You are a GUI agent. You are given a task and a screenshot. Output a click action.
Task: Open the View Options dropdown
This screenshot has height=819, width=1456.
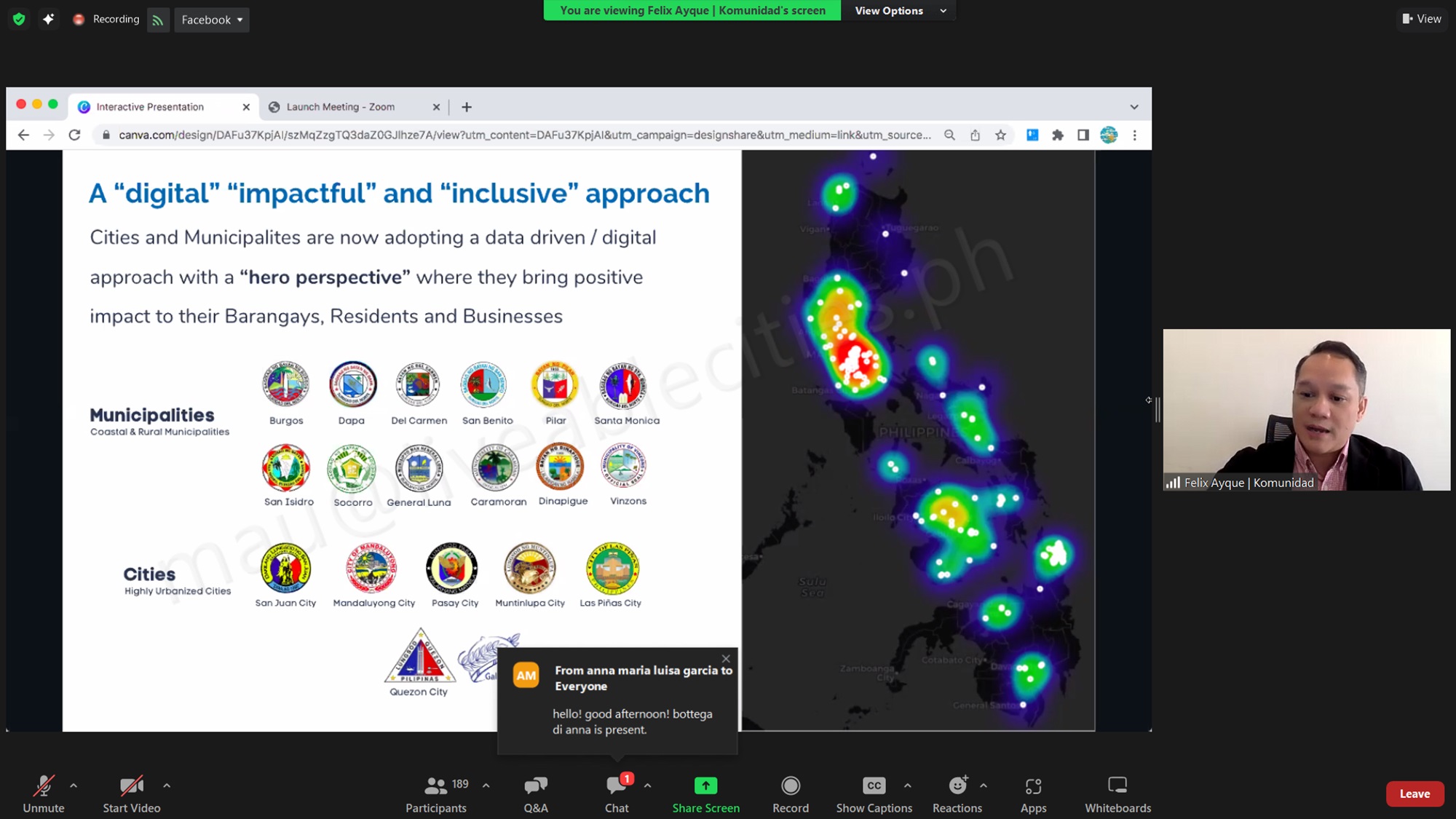900,11
